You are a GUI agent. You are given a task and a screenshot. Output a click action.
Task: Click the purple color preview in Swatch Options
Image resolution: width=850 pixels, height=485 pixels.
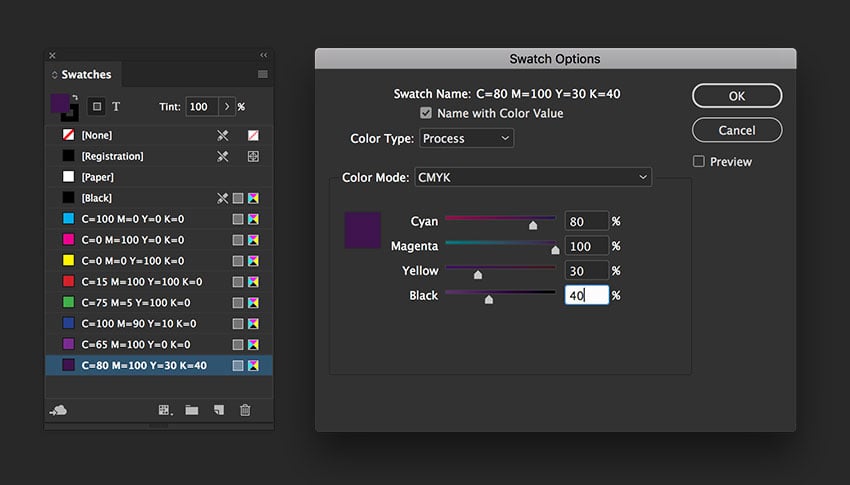click(x=363, y=230)
